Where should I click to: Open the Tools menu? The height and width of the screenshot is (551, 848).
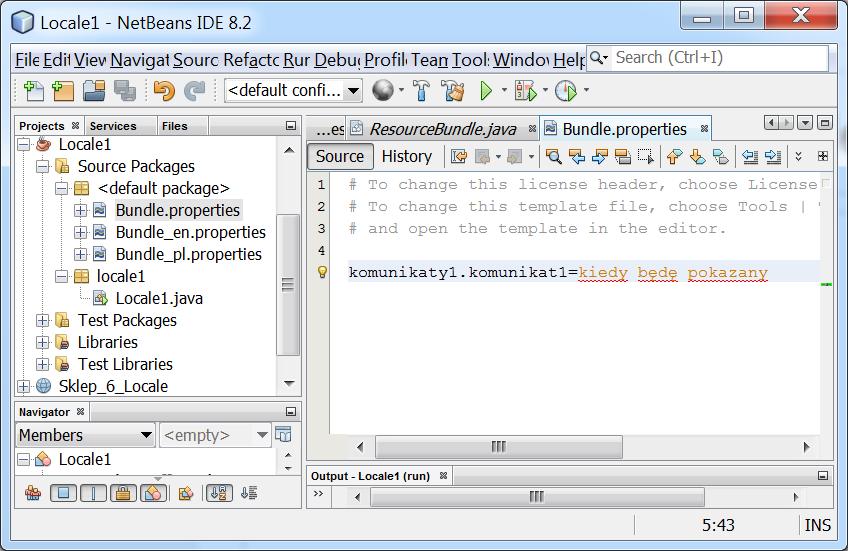coord(471,59)
